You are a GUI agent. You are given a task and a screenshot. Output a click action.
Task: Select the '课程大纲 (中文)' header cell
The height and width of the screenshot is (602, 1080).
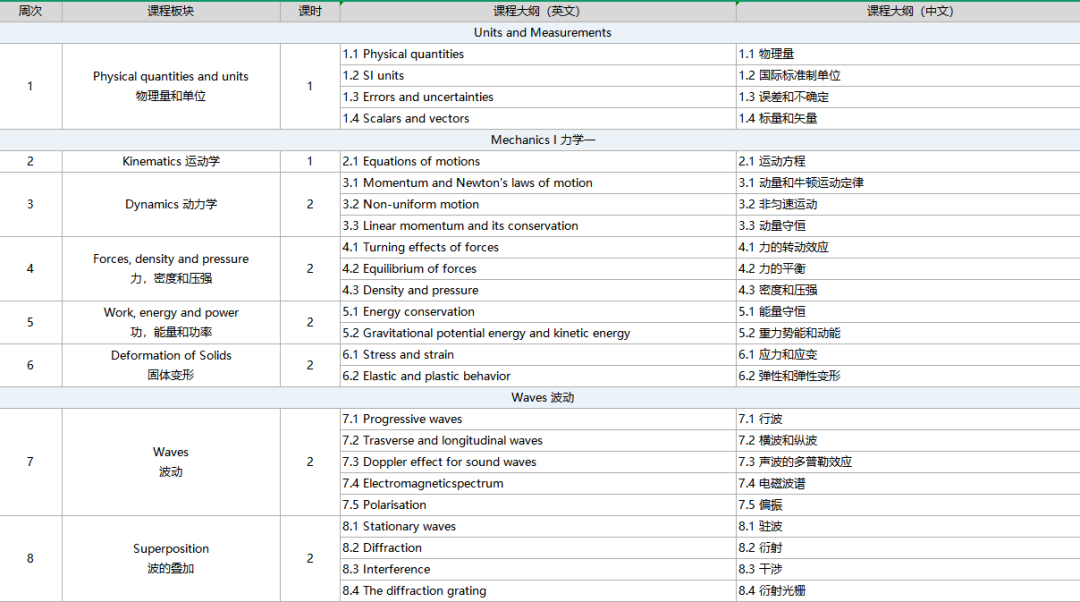(x=908, y=11)
